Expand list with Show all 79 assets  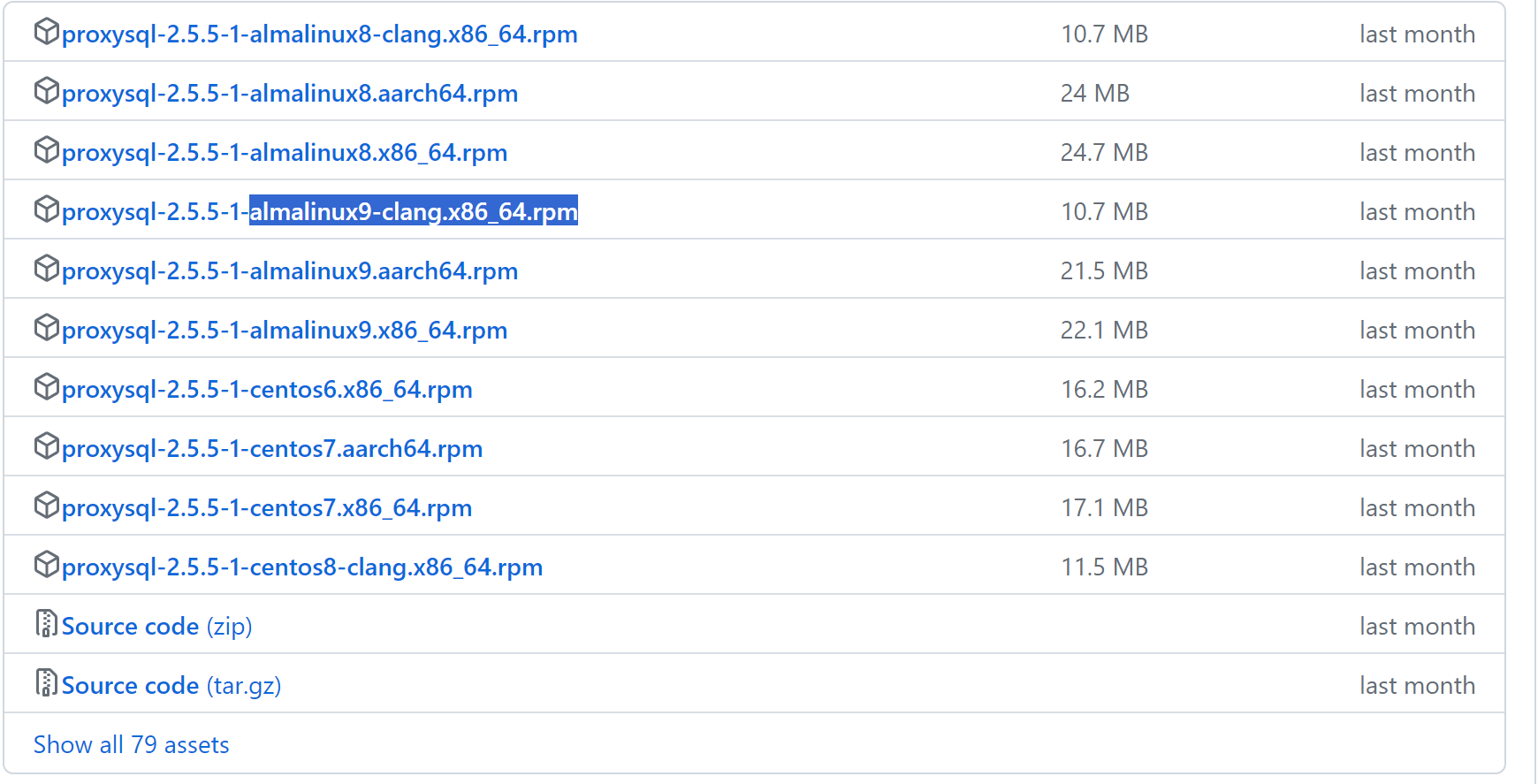tap(131, 745)
